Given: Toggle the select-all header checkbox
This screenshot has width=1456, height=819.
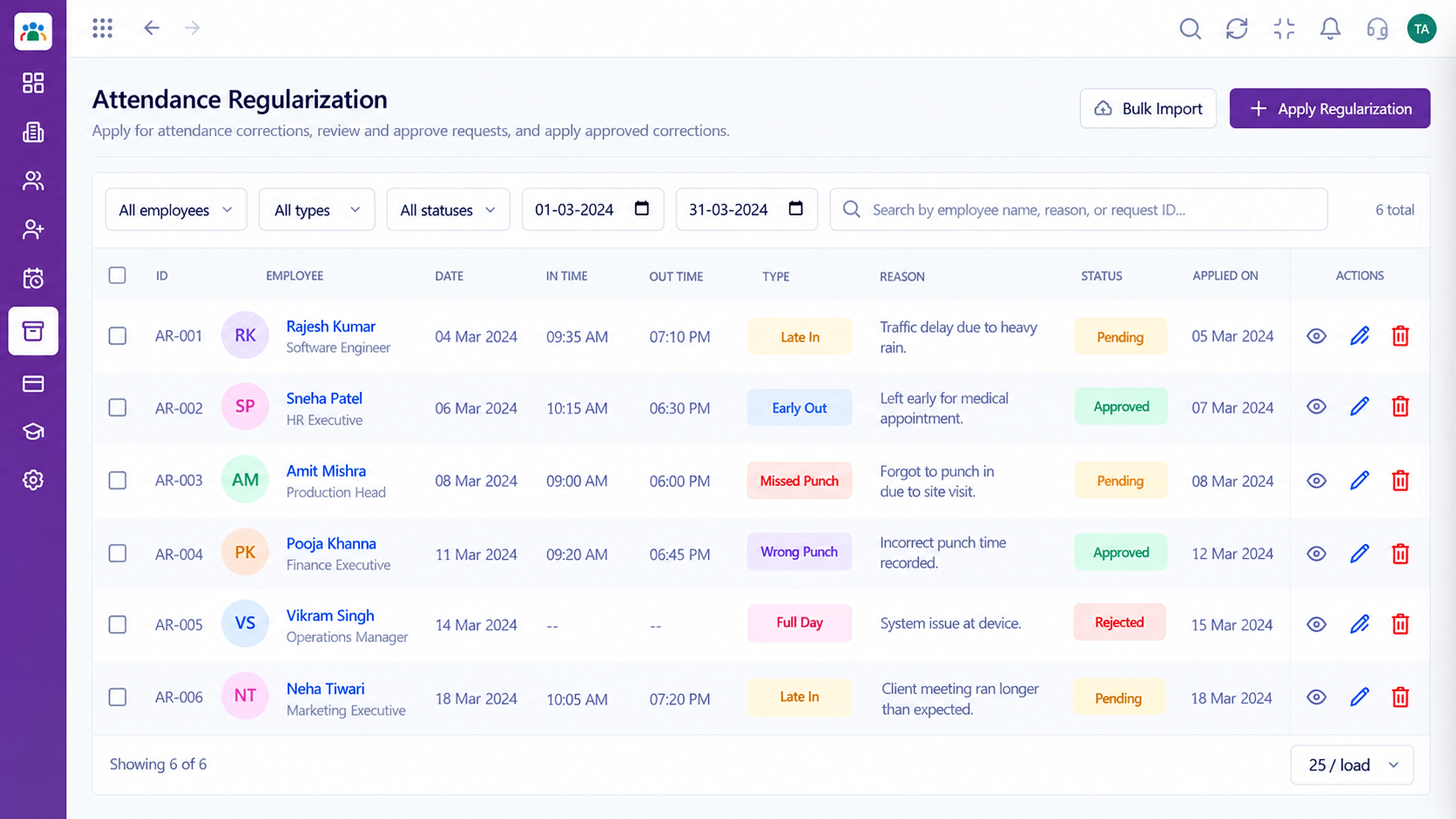Looking at the screenshot, I should tap(117, 275).
